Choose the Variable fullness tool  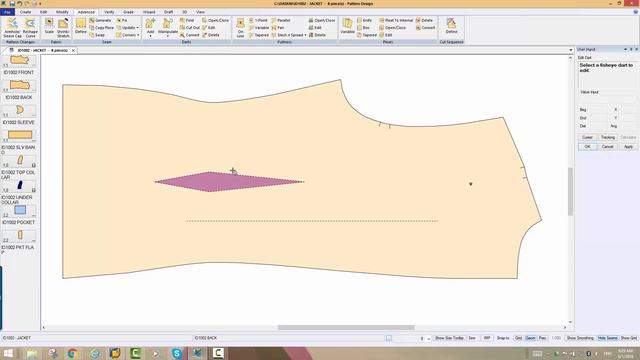click(259, 28)
